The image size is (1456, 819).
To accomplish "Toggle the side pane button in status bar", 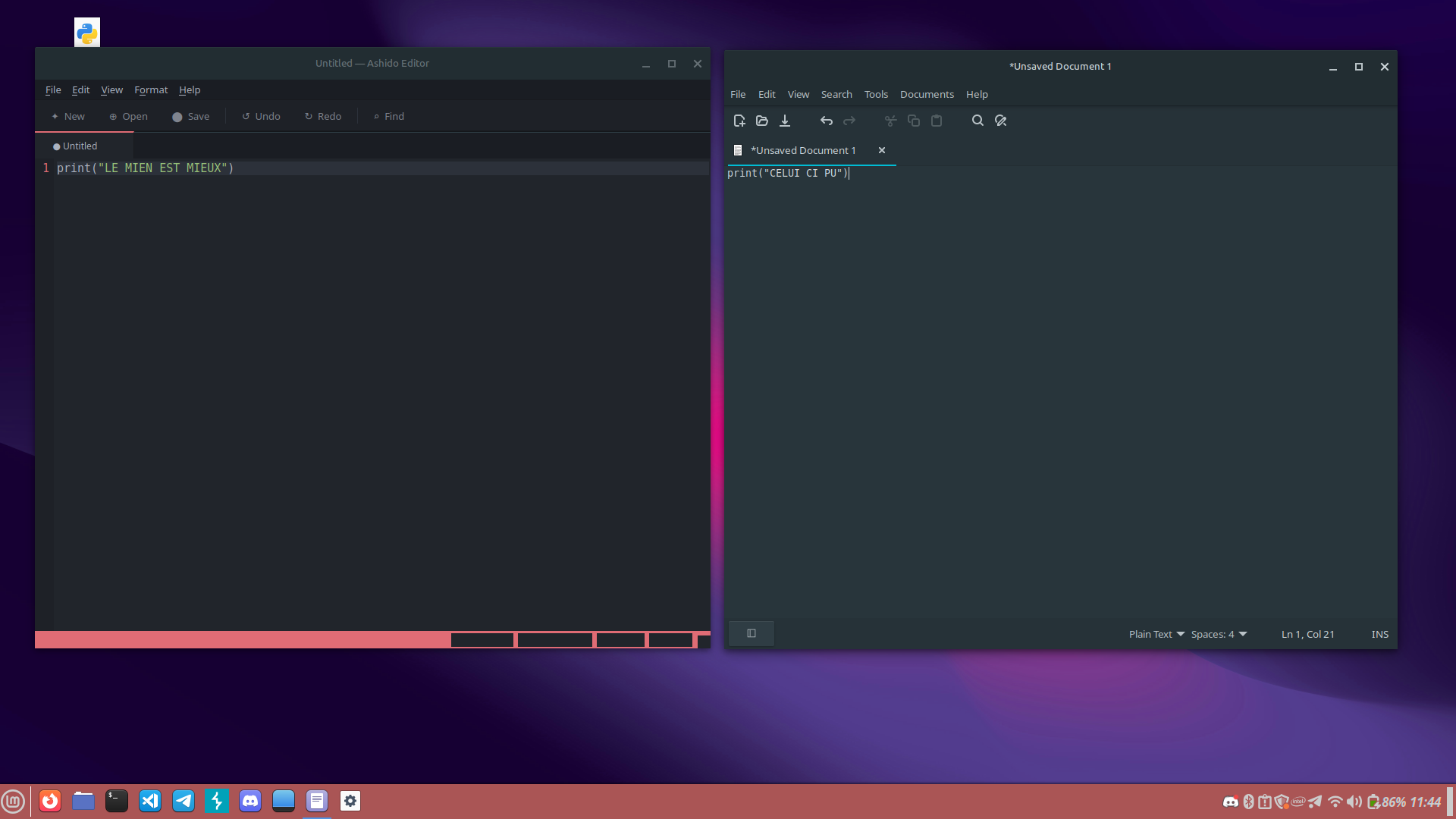I will (x=752, y=633).
